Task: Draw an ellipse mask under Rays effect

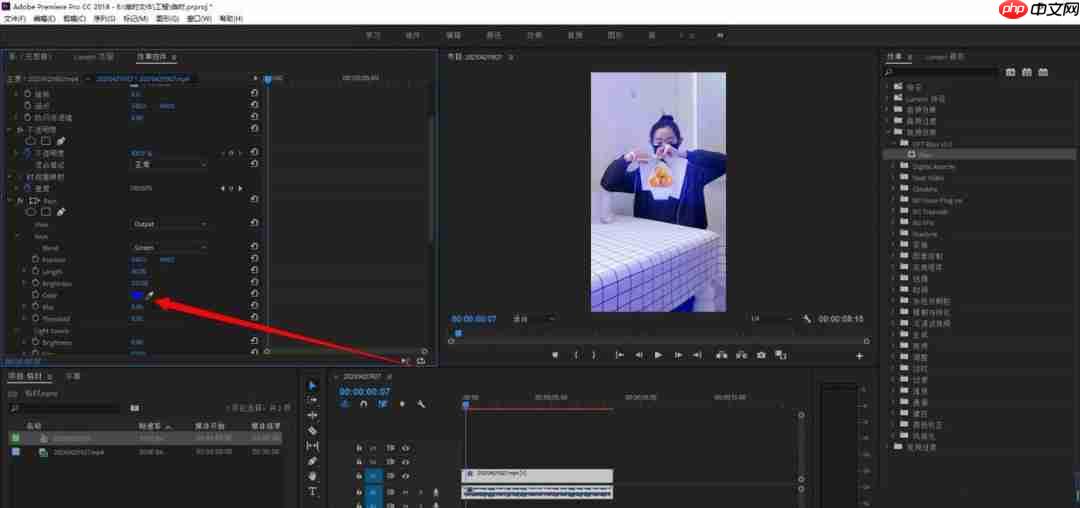Action: pyautogui.click(x=31, y=212)
